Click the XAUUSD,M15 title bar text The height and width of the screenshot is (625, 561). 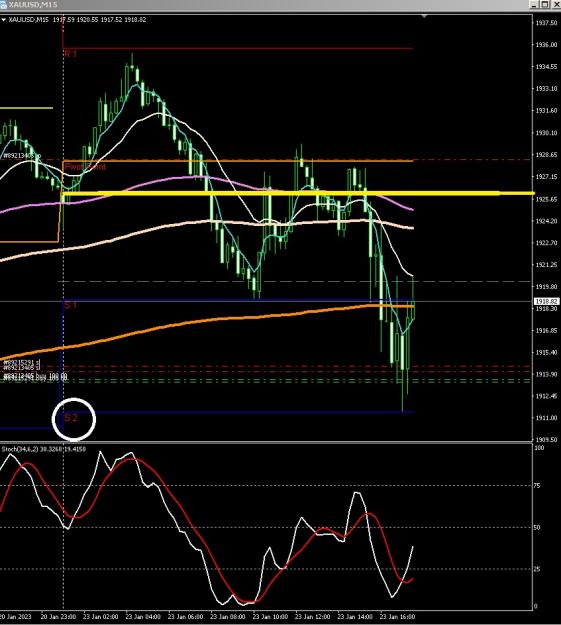click(x=33, y=4)
